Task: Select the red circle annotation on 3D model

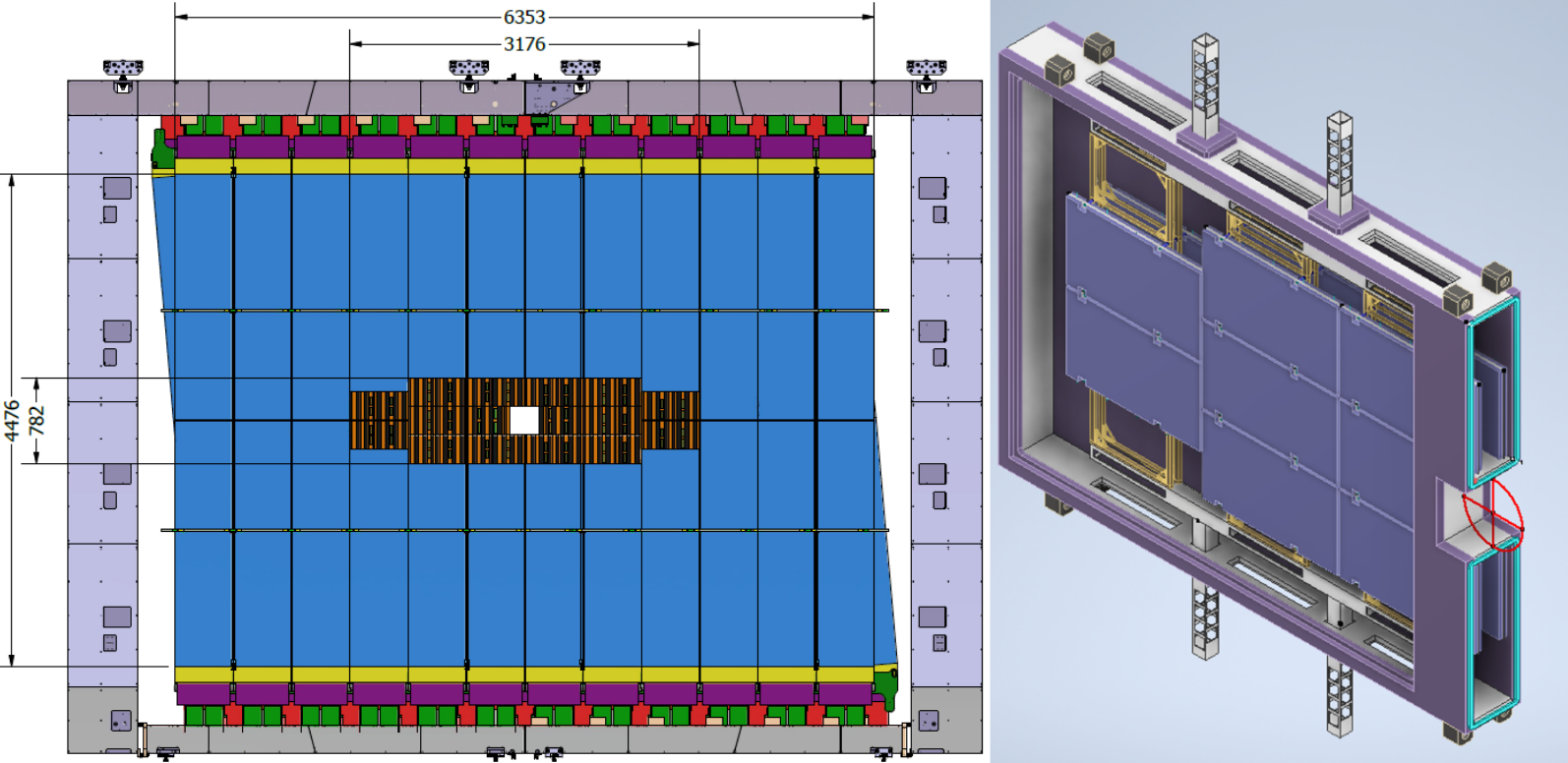Action: tap(1492, 512)
